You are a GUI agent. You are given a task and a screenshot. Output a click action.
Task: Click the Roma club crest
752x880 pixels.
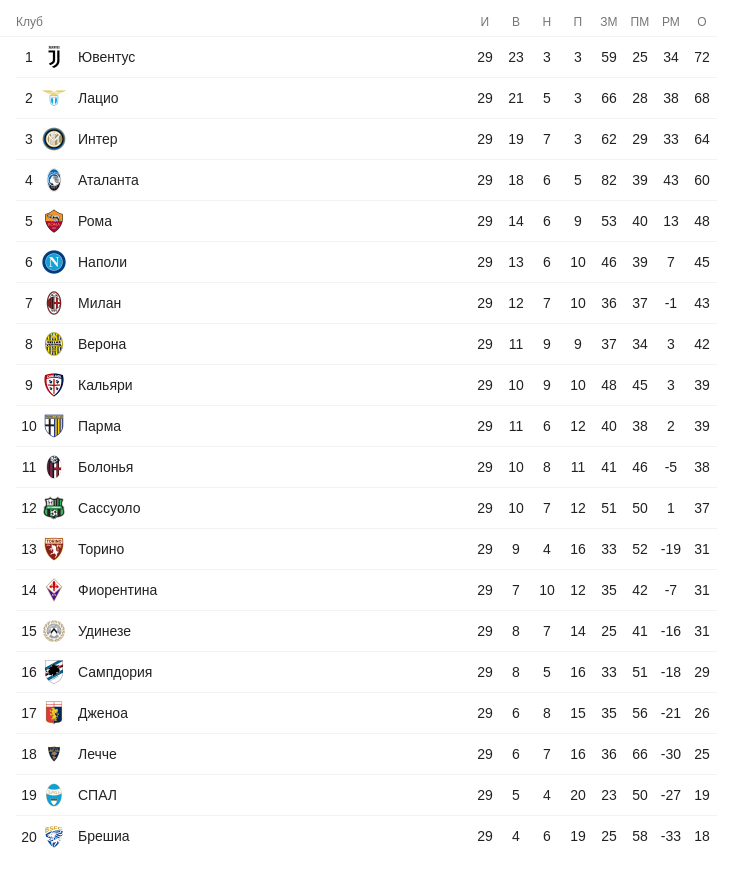[x=54, y=221]
